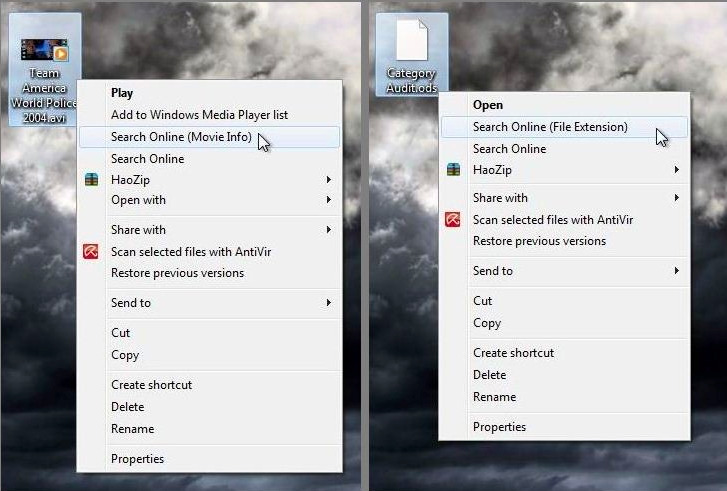Click Search Online (File Extension)
This screenshot has height=491, width=727.
click(550, 127)
